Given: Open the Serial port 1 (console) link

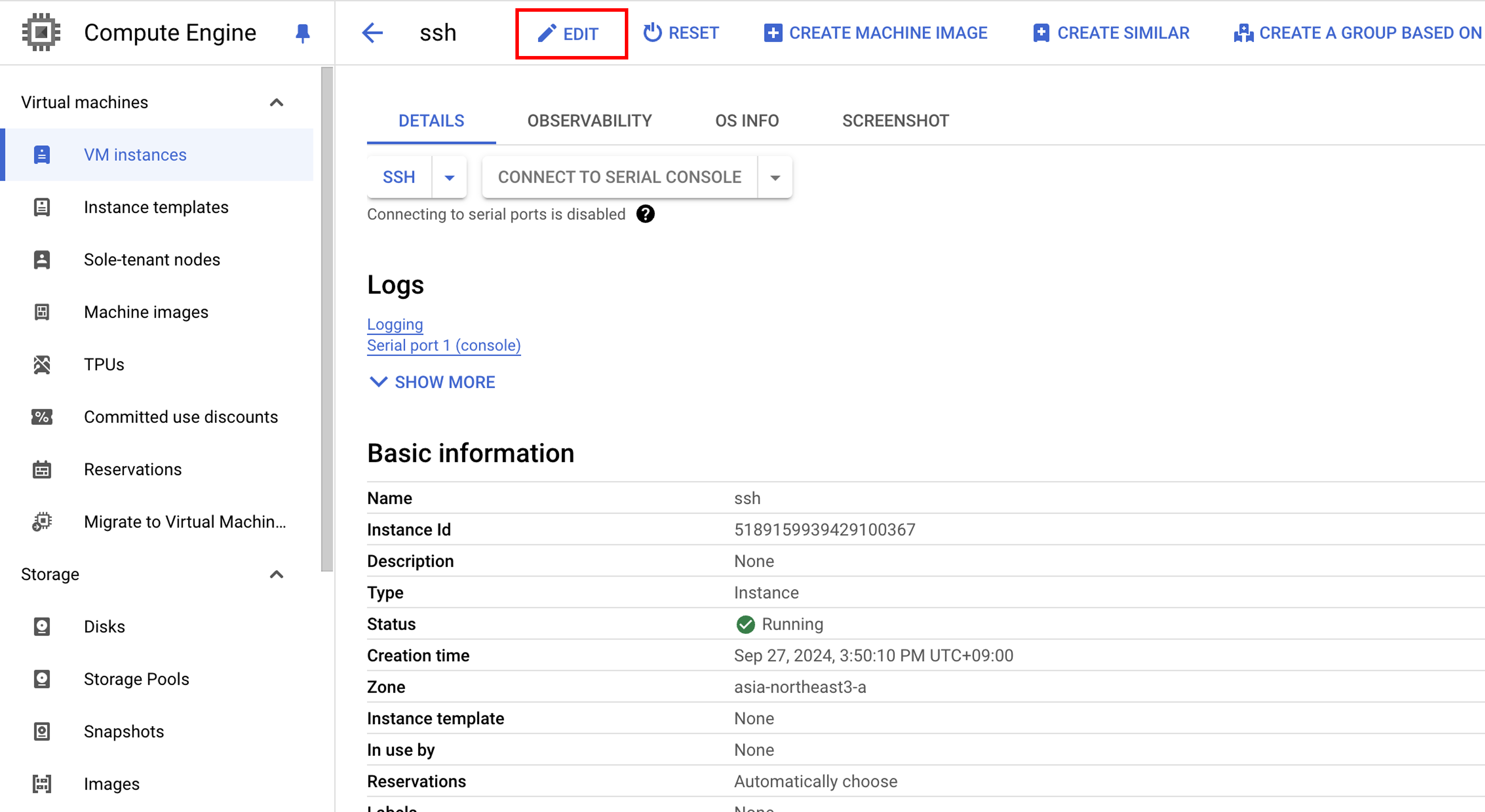Looking at the screenshot, I should pos(443,345).
